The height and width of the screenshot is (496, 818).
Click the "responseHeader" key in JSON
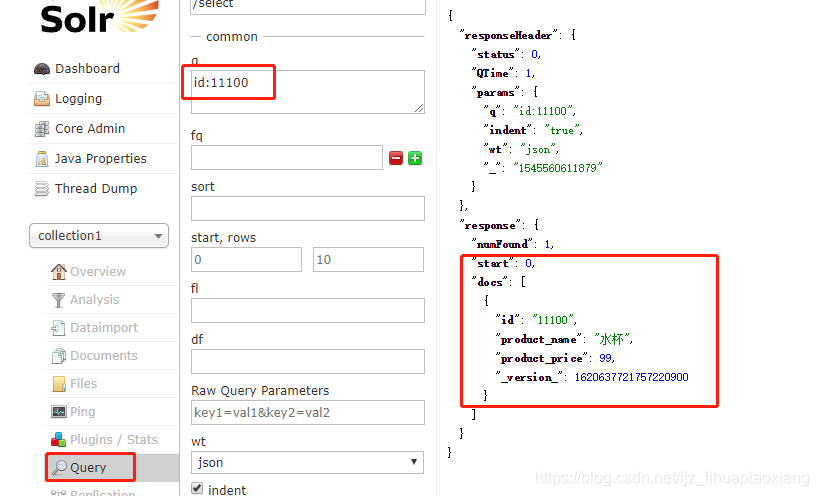[x=508, y=35]
